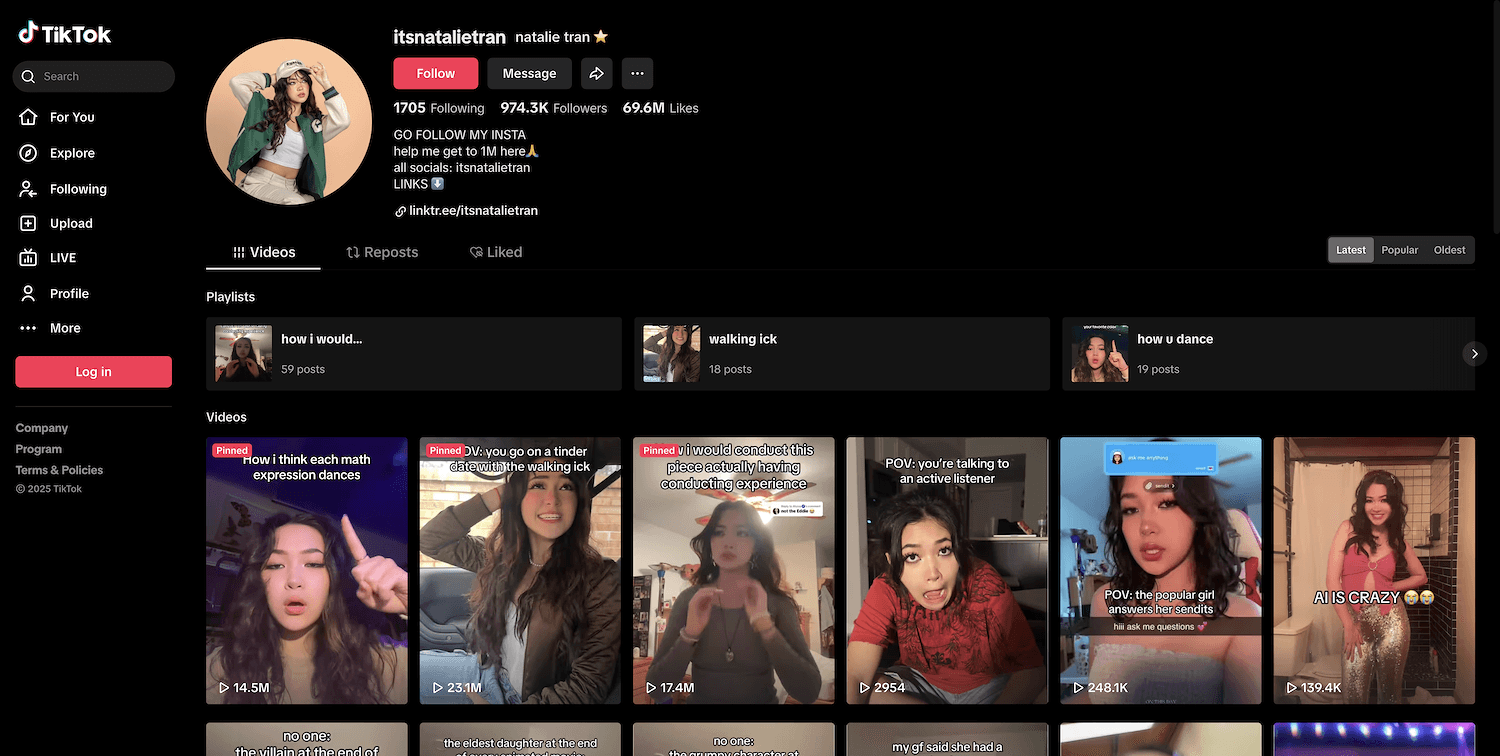The width and height of the screenshot is (1500, 756).
Task: Open the Following feed in sidebar
Action: tap(77, 189)
